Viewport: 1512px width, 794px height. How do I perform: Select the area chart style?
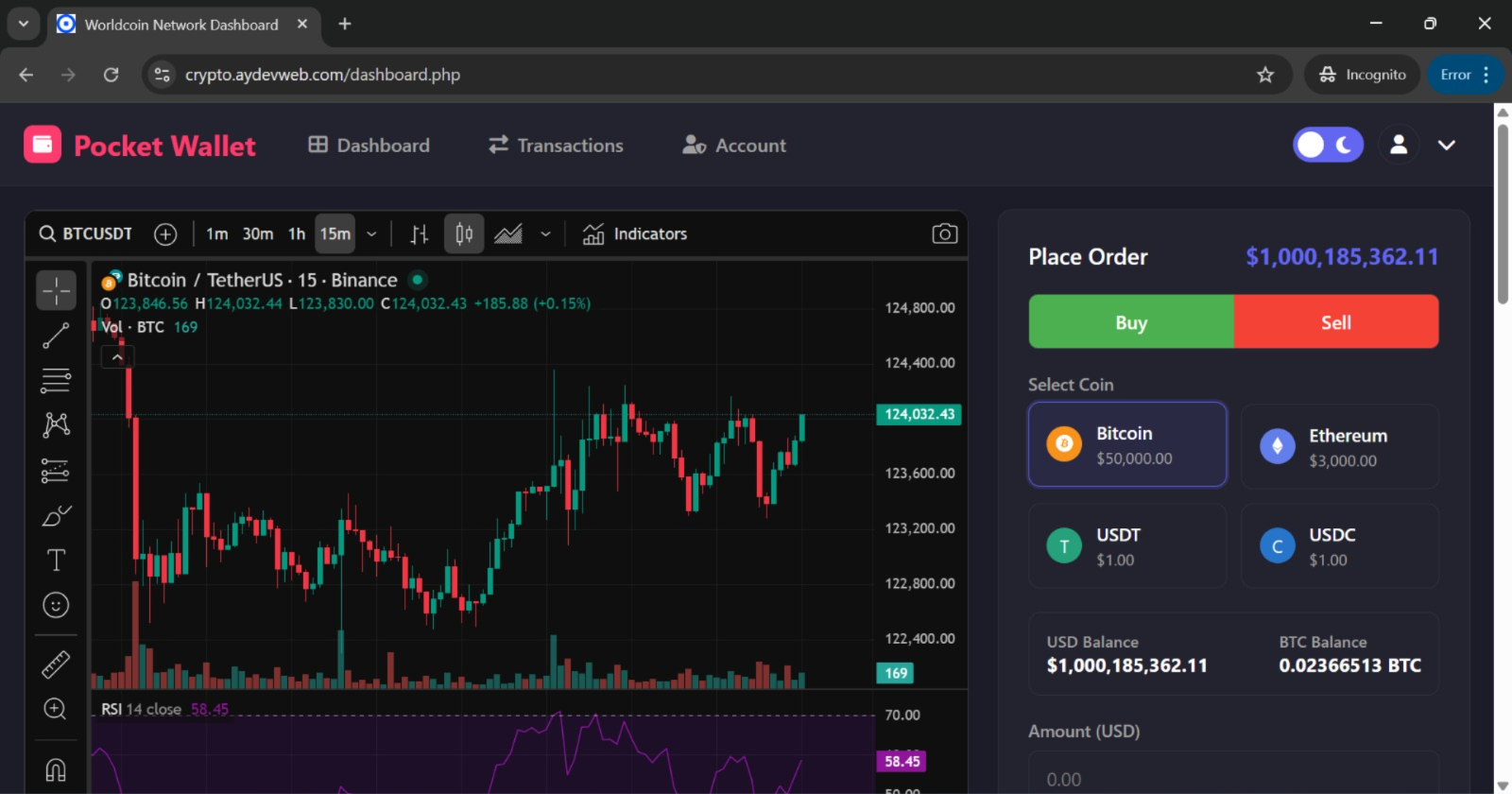[508, 233]
